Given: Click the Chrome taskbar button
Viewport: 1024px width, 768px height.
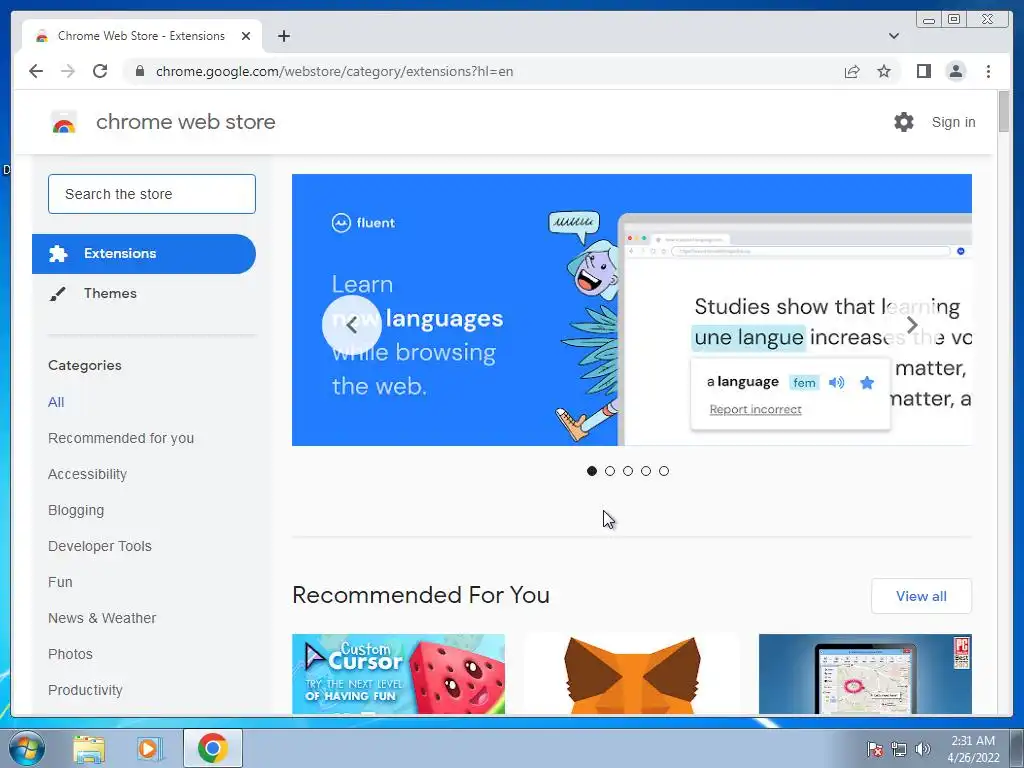Looking at the screenshot, I should pyautogui.click(x=213, y=748).
